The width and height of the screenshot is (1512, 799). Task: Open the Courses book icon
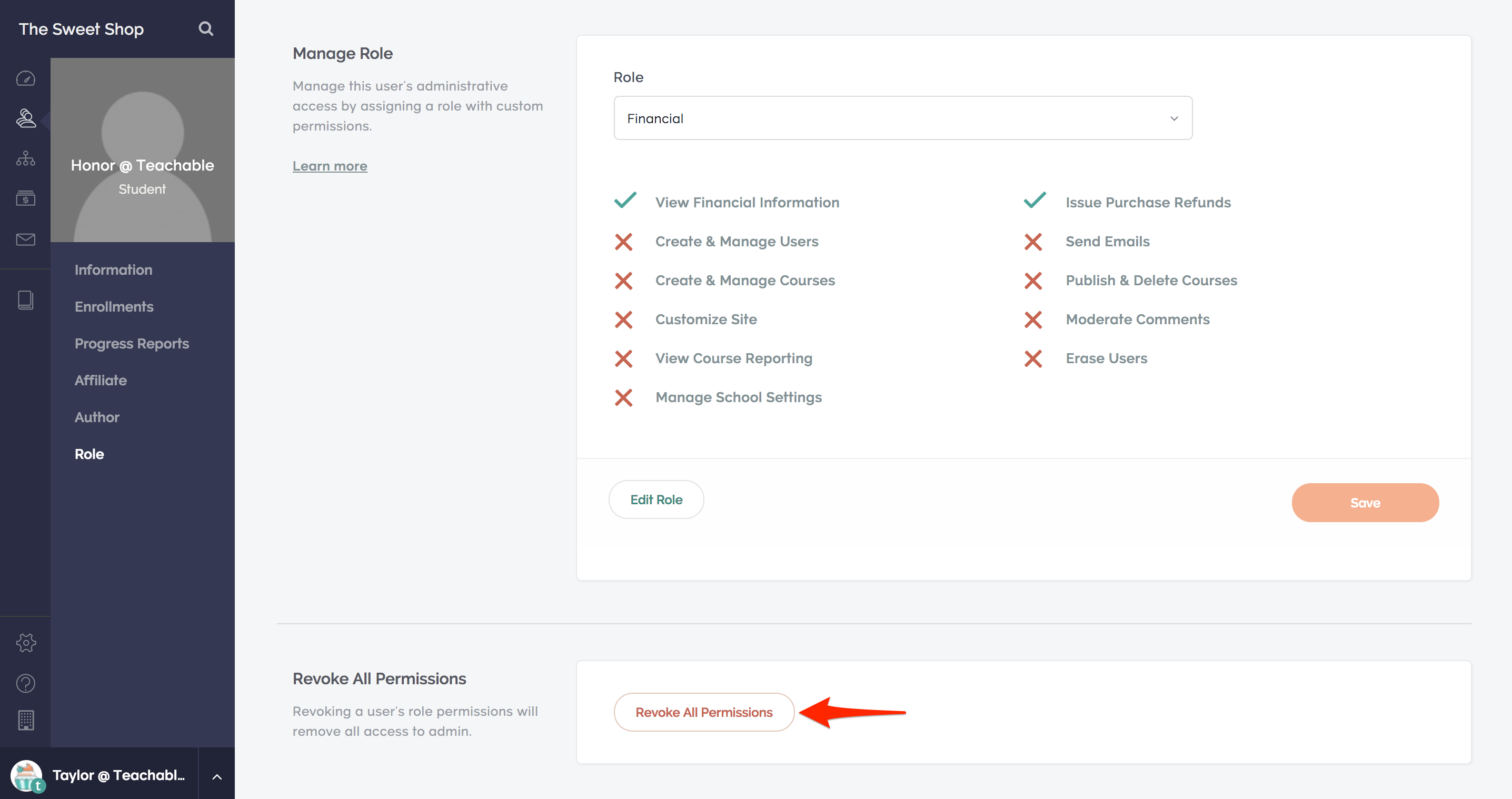25,300
